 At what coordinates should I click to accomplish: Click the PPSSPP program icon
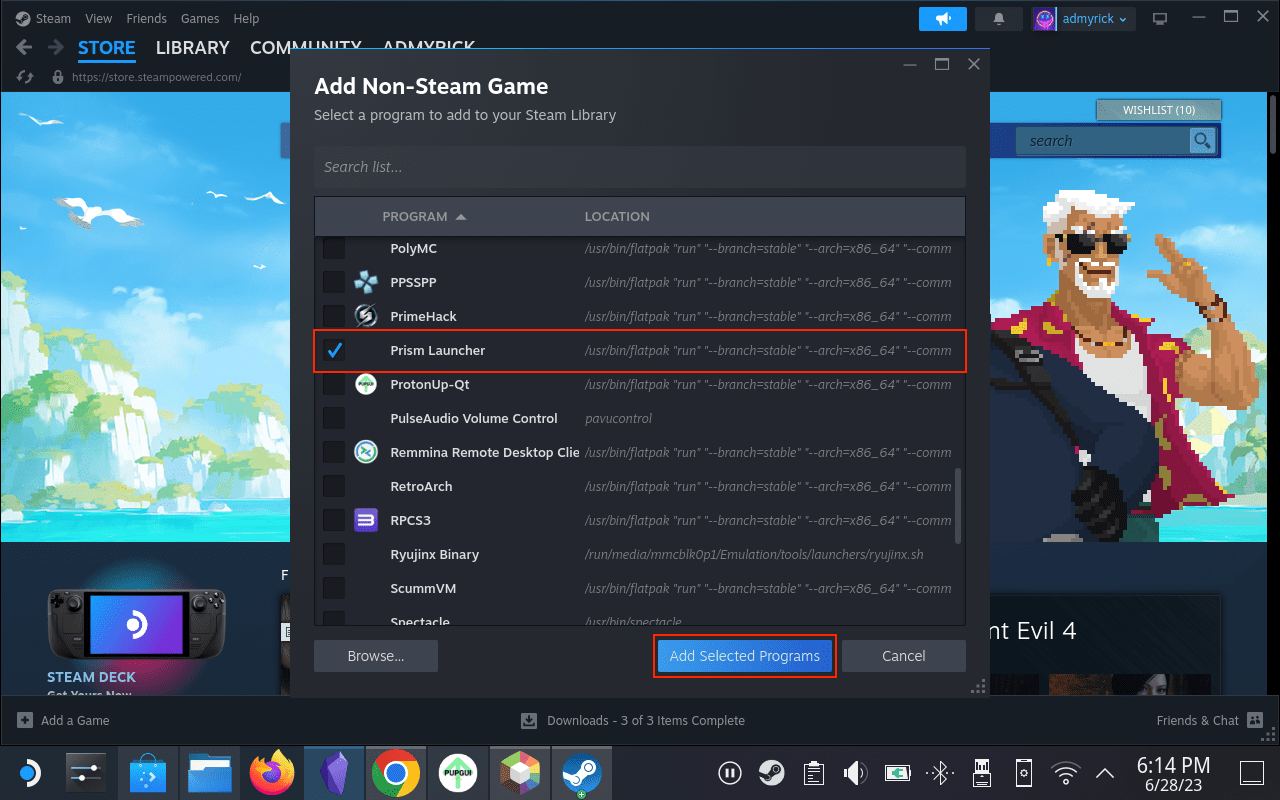tap(365, 282)
